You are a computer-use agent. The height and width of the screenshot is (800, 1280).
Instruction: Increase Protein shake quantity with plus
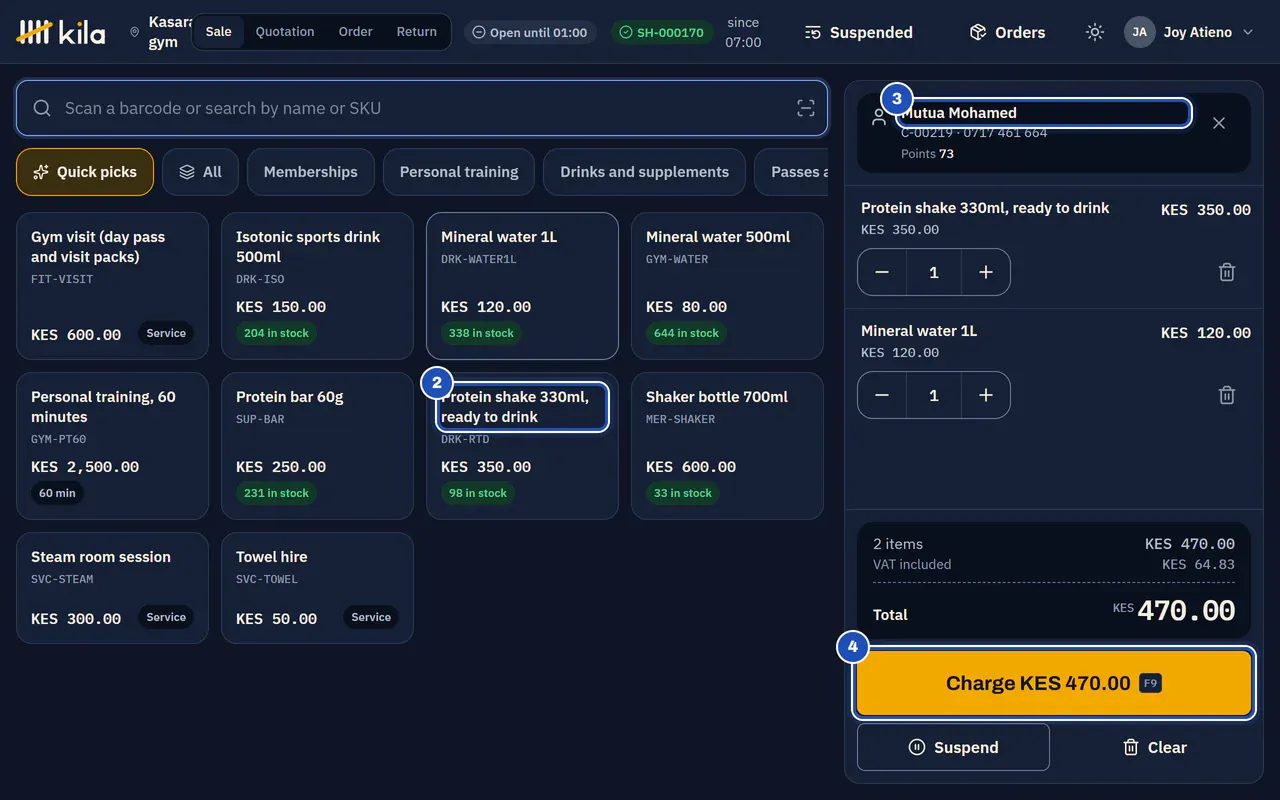pos(986,272)
